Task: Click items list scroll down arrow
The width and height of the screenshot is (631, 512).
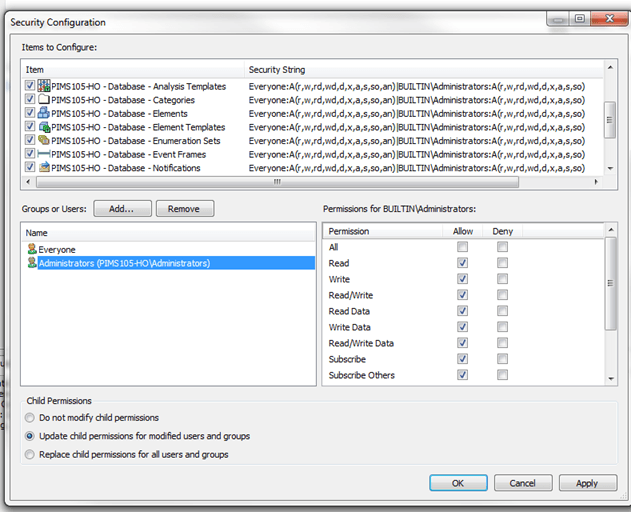Action: [x=610, y=168]
